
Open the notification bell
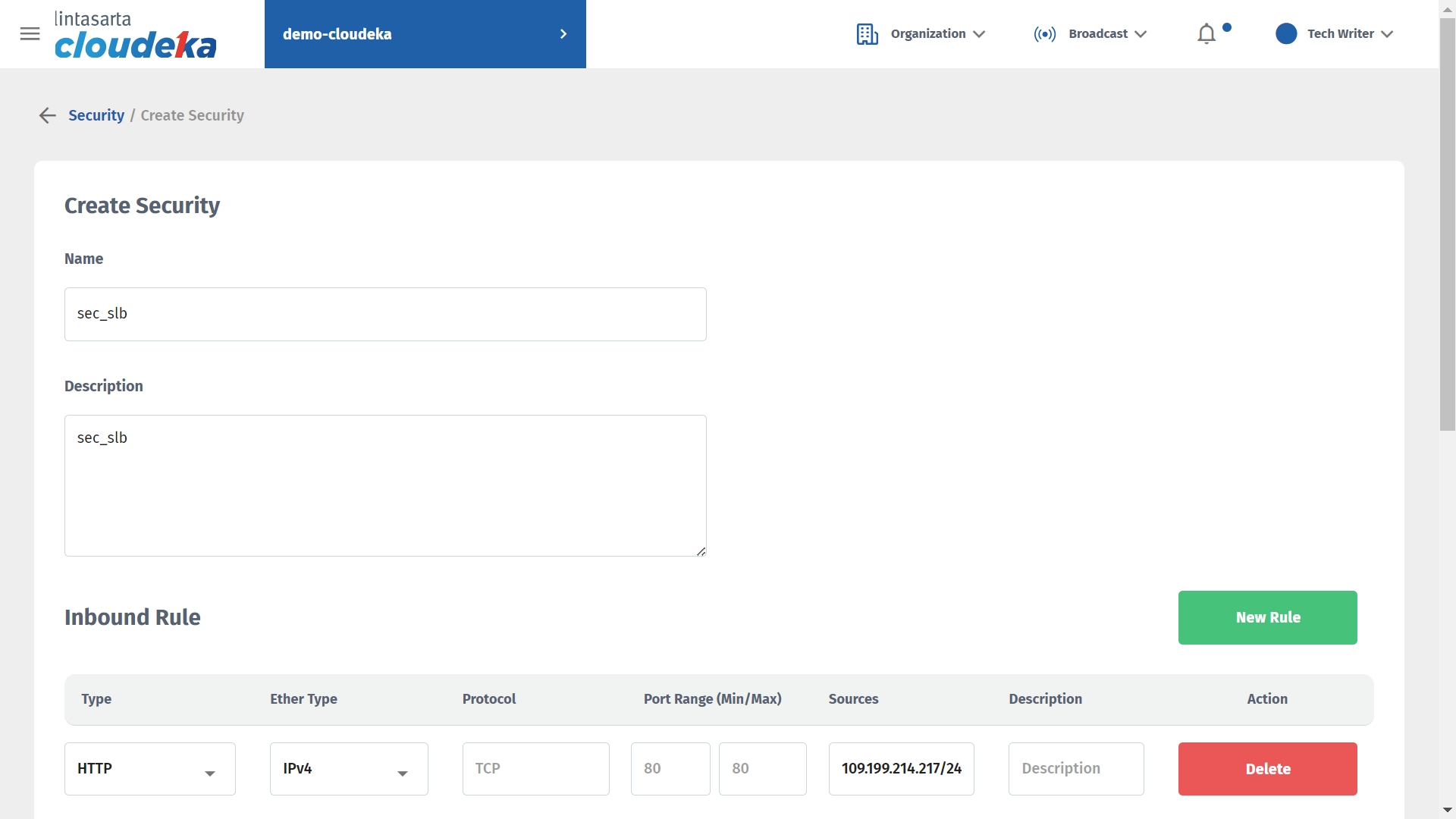point(1207,34)
